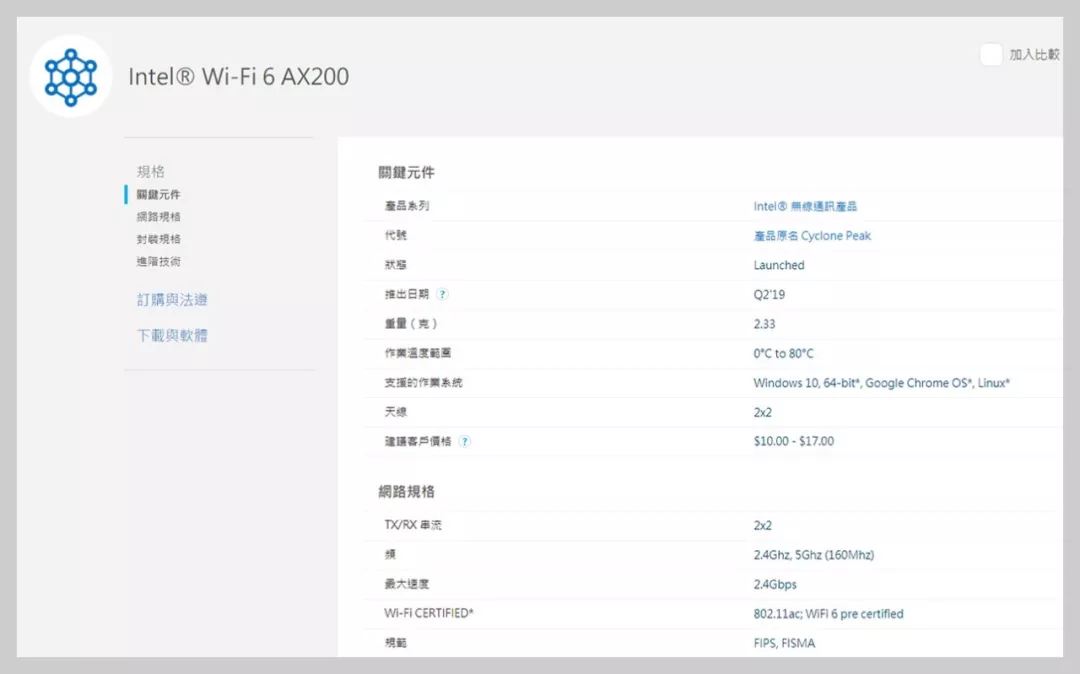This screenshot has width=1080, height=674.
Task: Click the 天線 row label
Action: point(395,412)
